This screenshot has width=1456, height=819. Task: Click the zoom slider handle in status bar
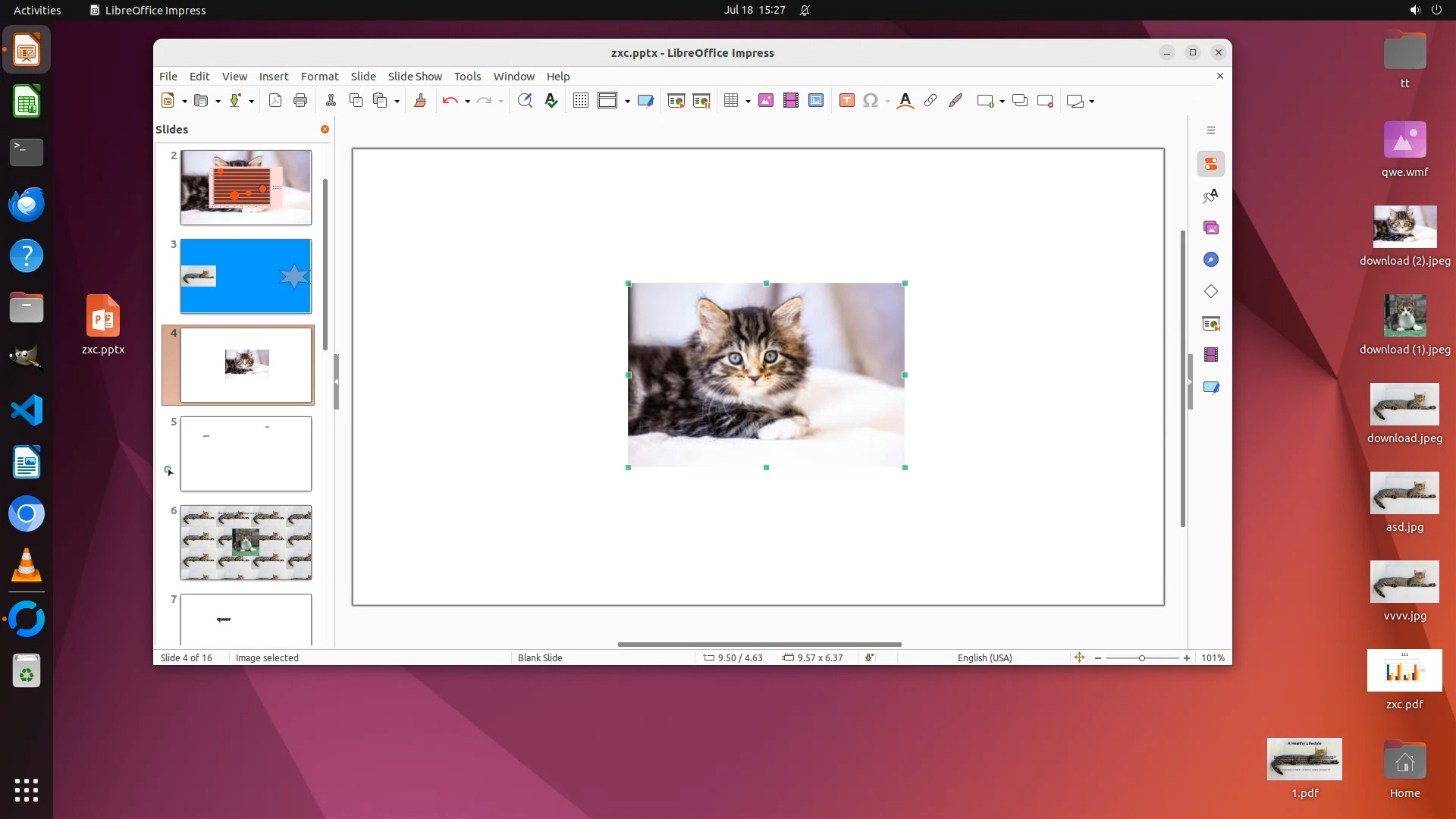coord(1142,658)
